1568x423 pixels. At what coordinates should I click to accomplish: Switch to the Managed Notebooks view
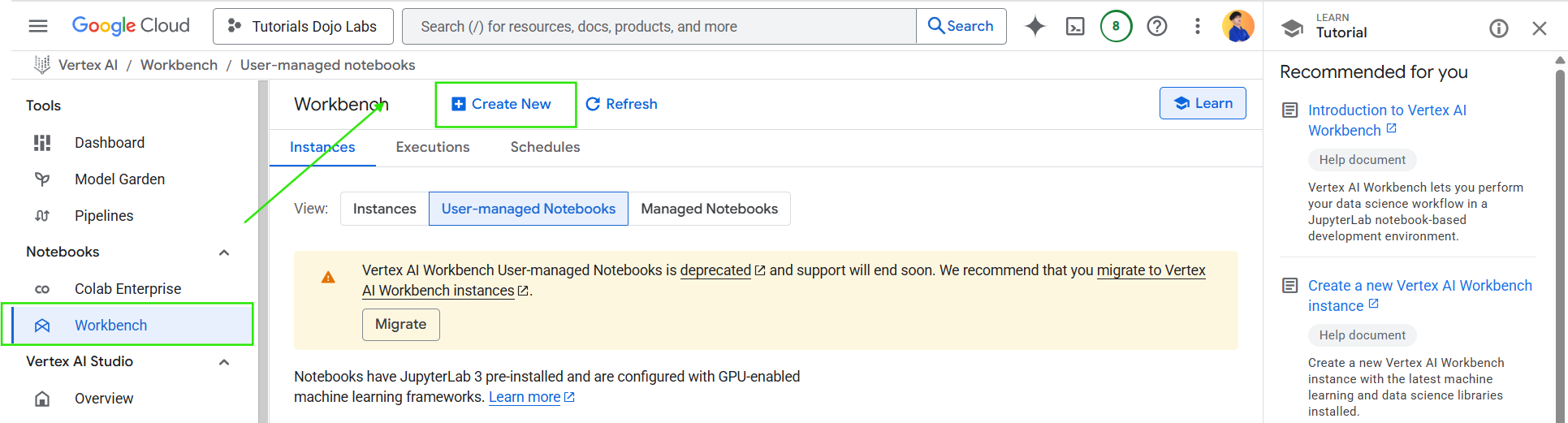point(709,209)
